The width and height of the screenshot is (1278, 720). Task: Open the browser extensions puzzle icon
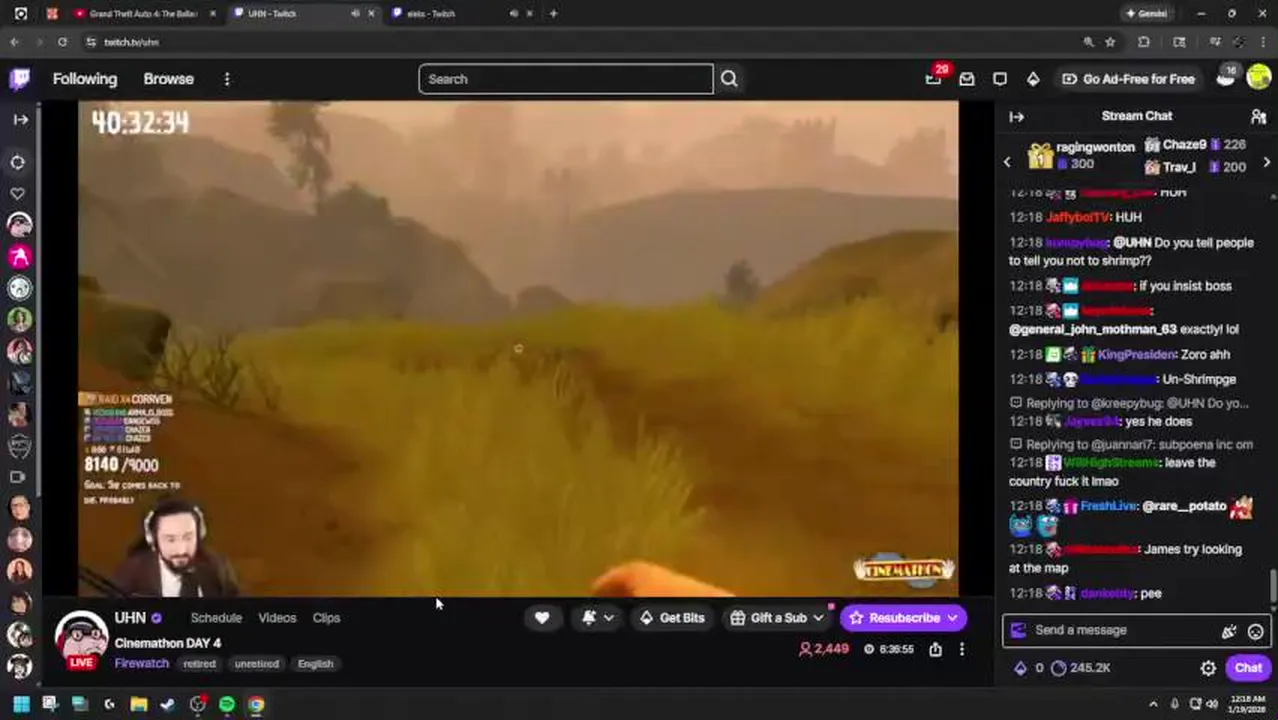click(x=1144, y=42)
